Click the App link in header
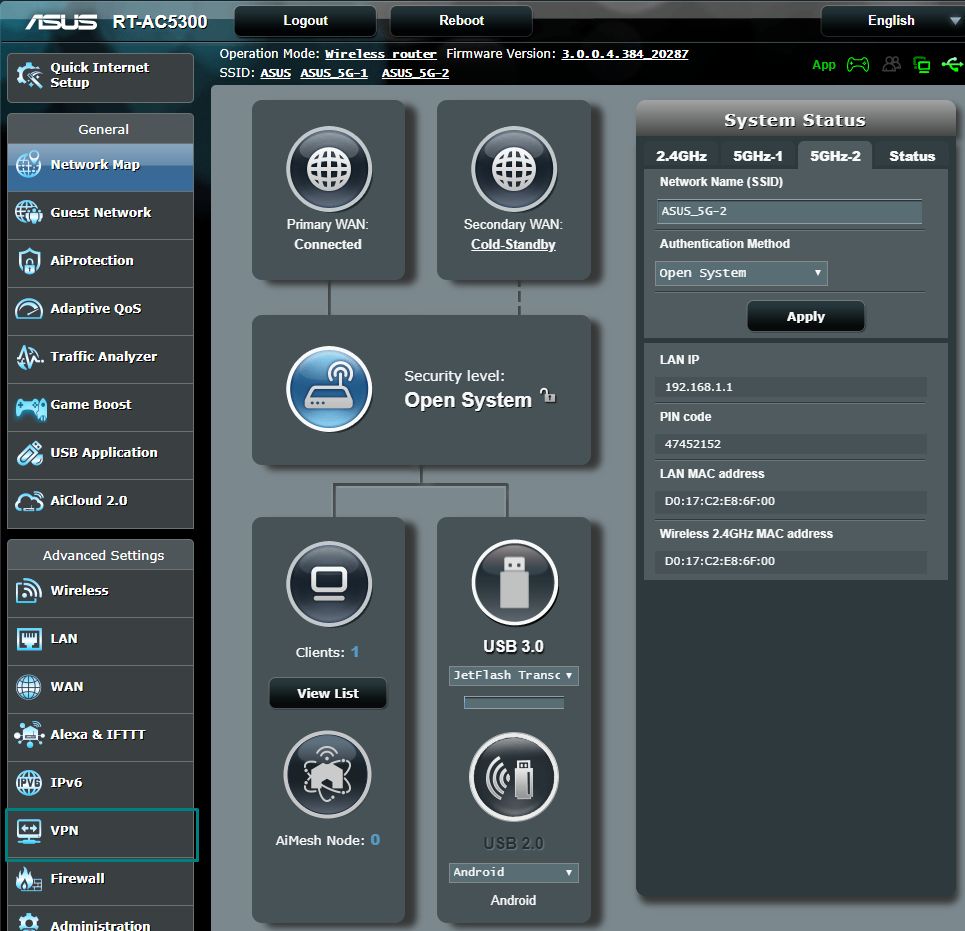Image resolution: width=965 pixels, height=931 pixels. (823, 65)
